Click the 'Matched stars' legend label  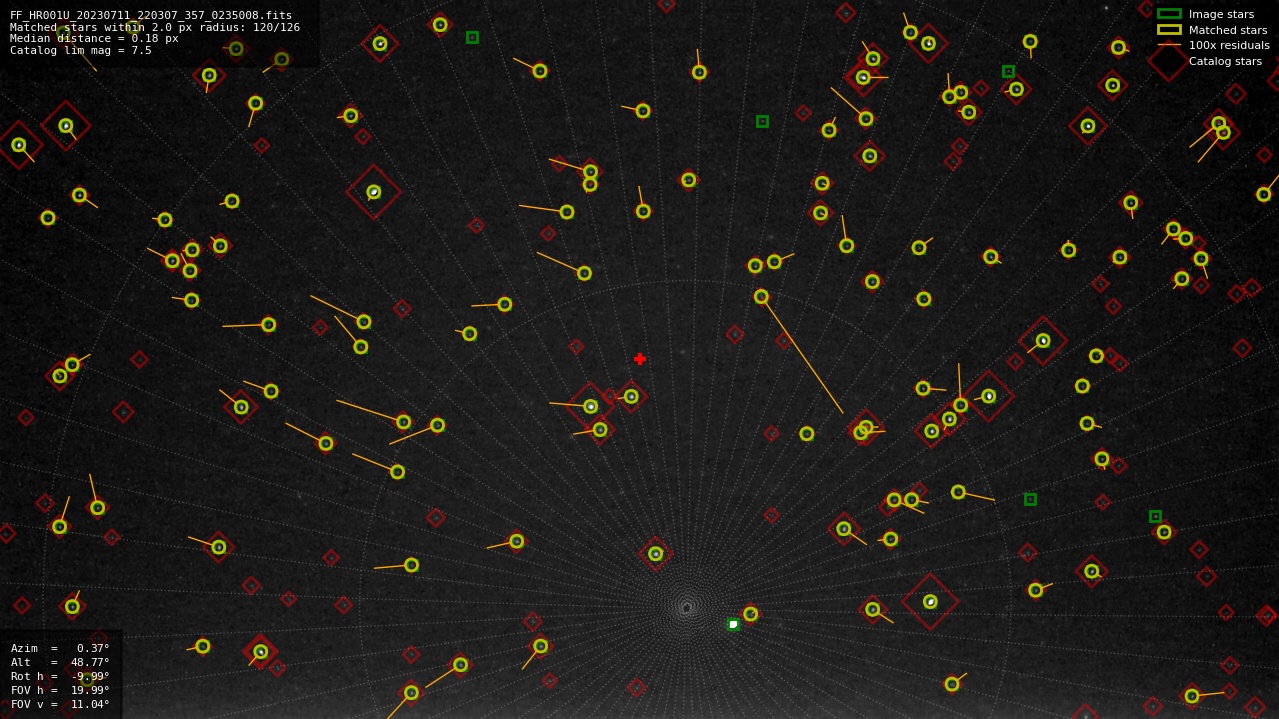(1228, 30)
